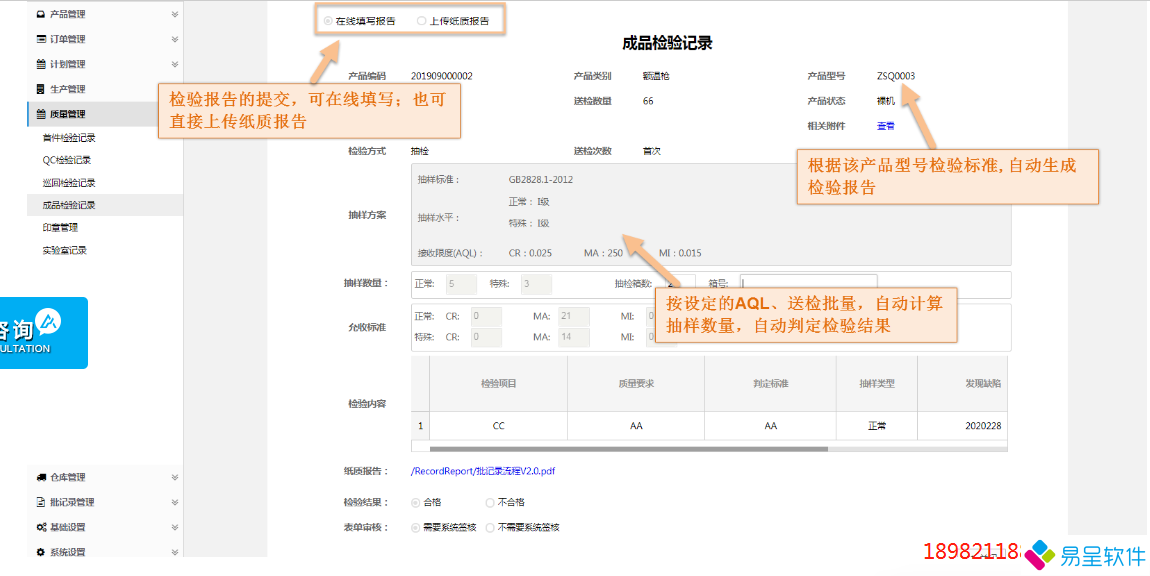The image size is (1150, 576).
Task: Click the 正常 row CR acceptance field
Action: [x=486, y=317]
